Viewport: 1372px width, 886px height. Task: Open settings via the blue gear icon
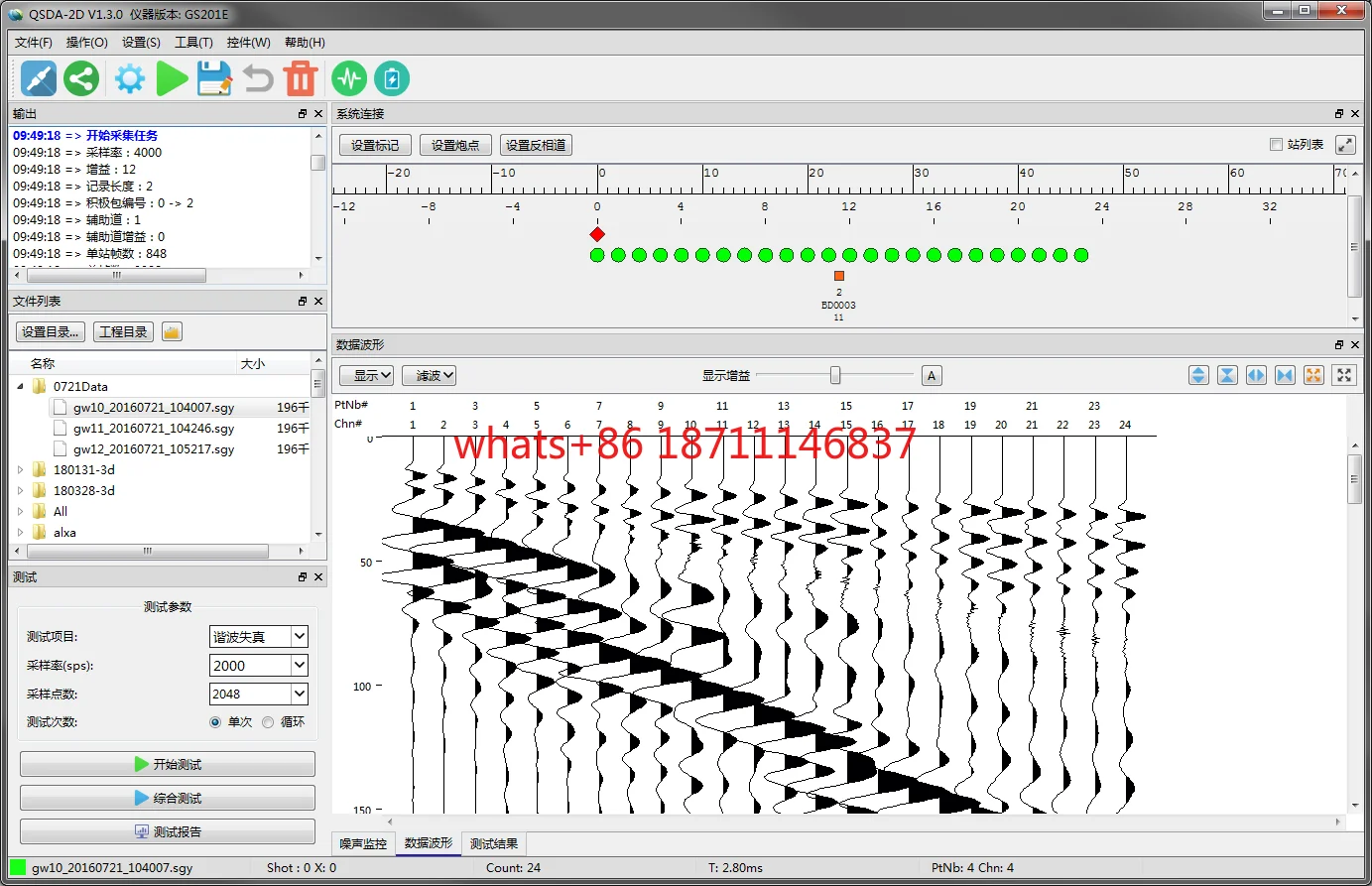click(x=130, y=78)
